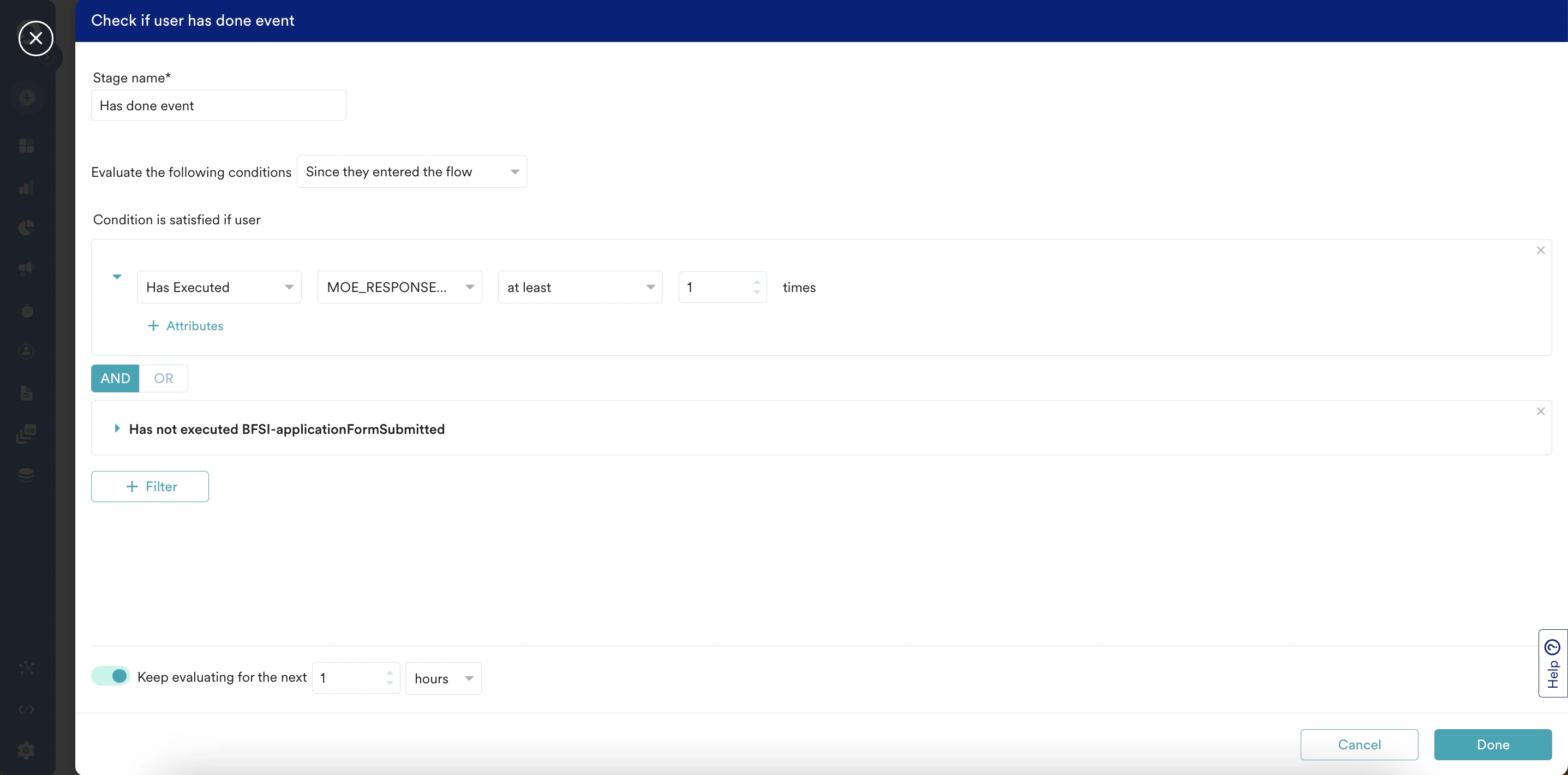Viewport: 1568px width, 775px height.
Task: Open the hours unit dropdown
Action: click(x=443, y=678)
